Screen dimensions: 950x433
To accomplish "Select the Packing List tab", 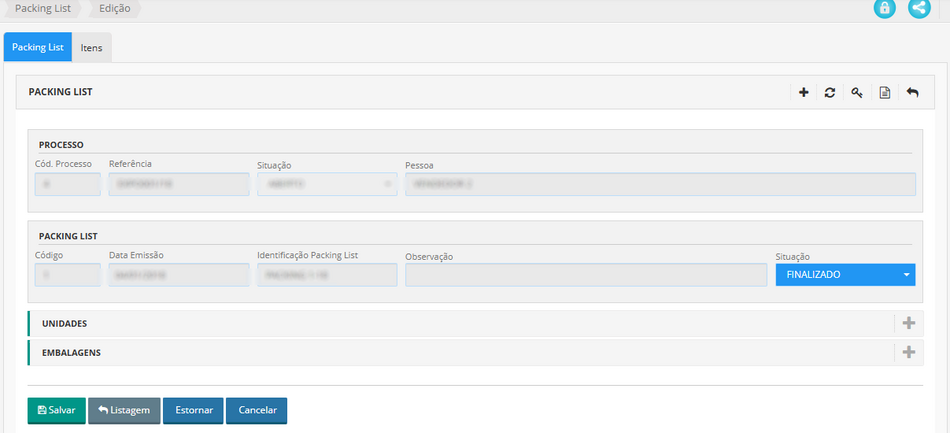I will [x=38, y=48].
